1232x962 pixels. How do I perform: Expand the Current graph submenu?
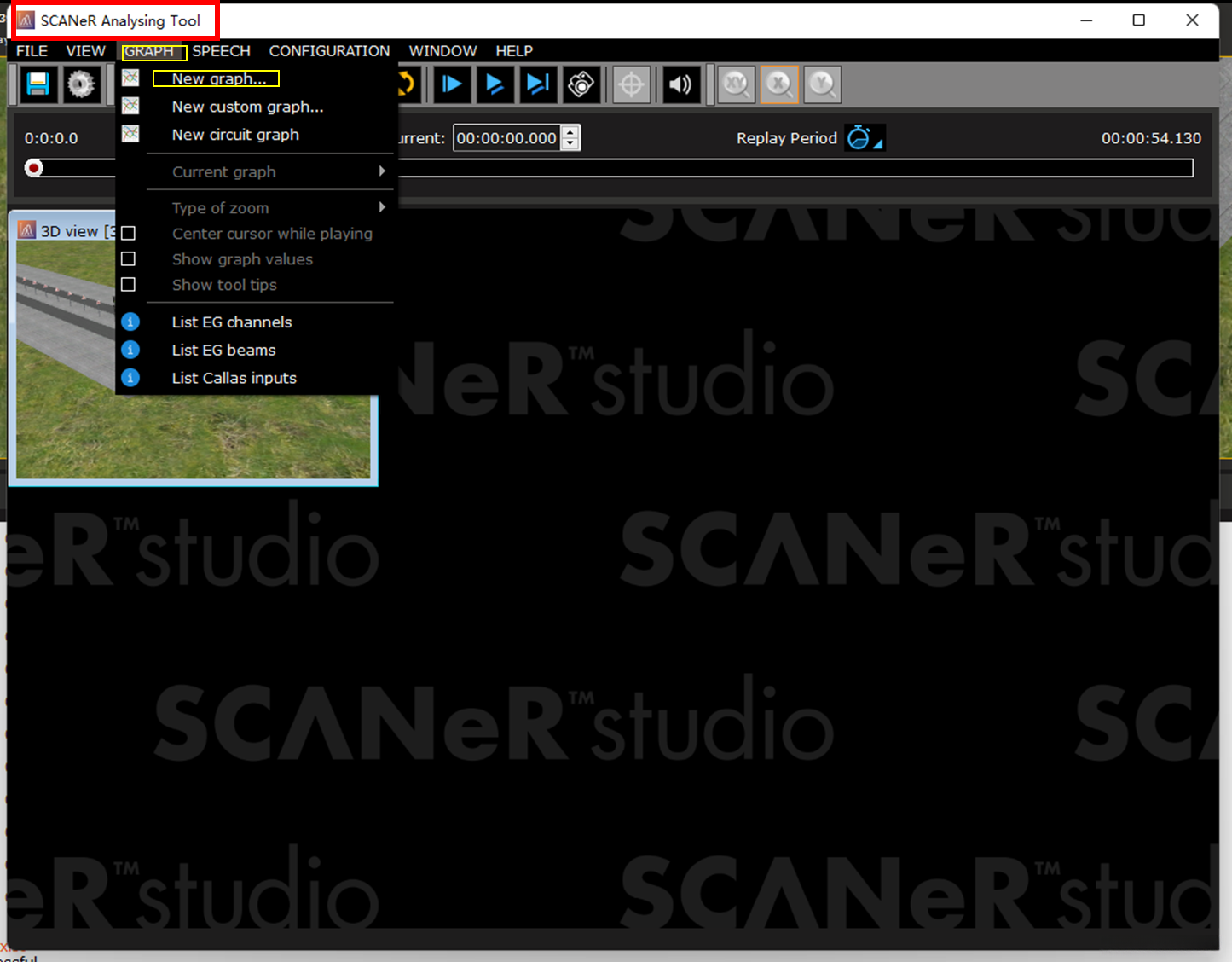pyautogui.click(x=256, y=171)
